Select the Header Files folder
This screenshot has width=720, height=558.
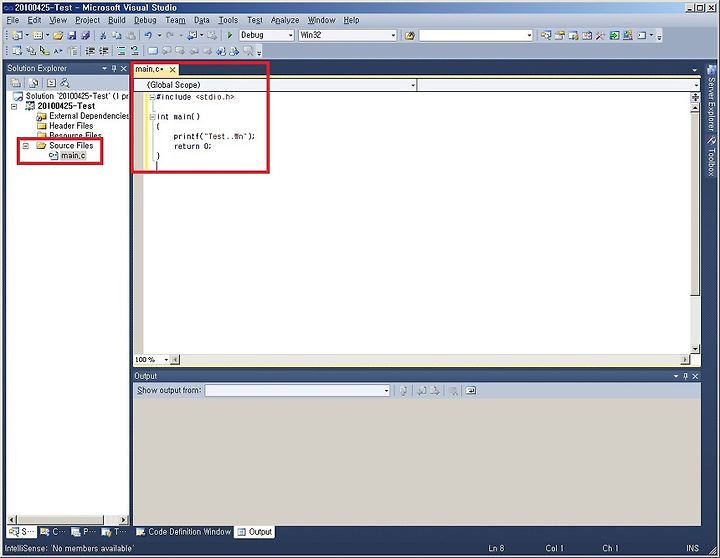(71, 126)
